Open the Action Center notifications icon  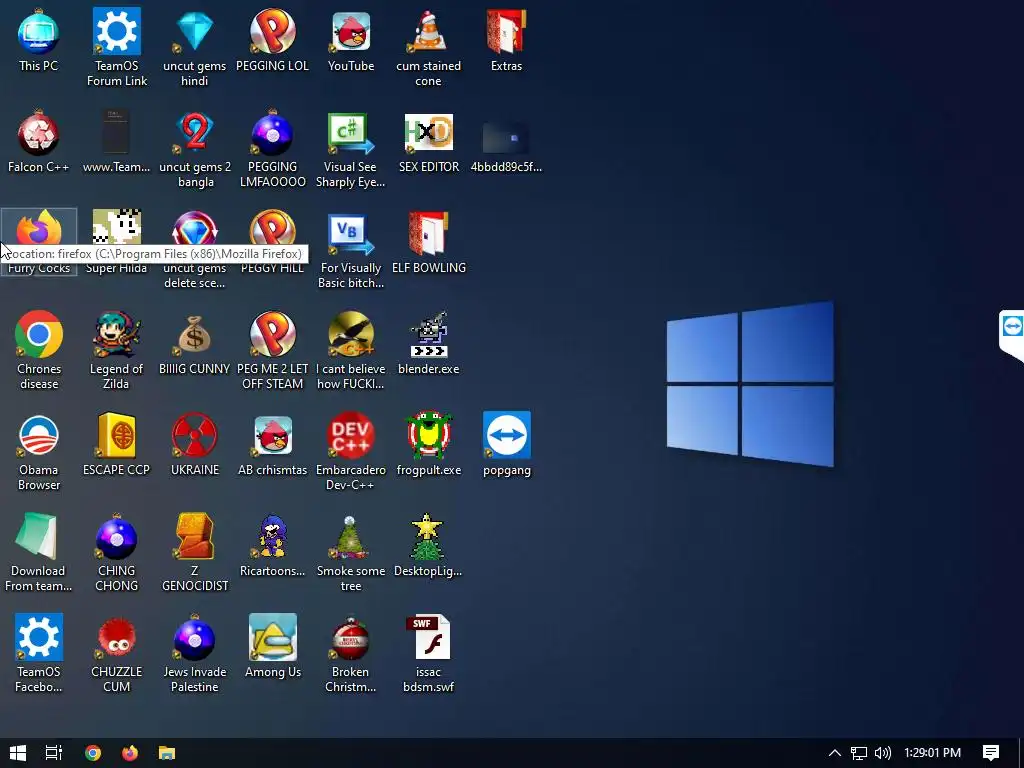[991, 753]
